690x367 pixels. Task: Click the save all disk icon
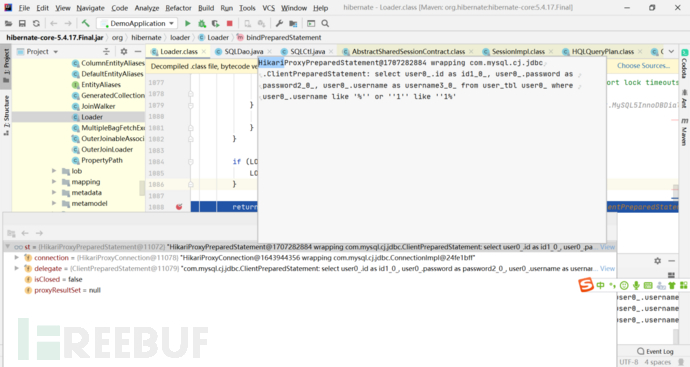[22, 23]
